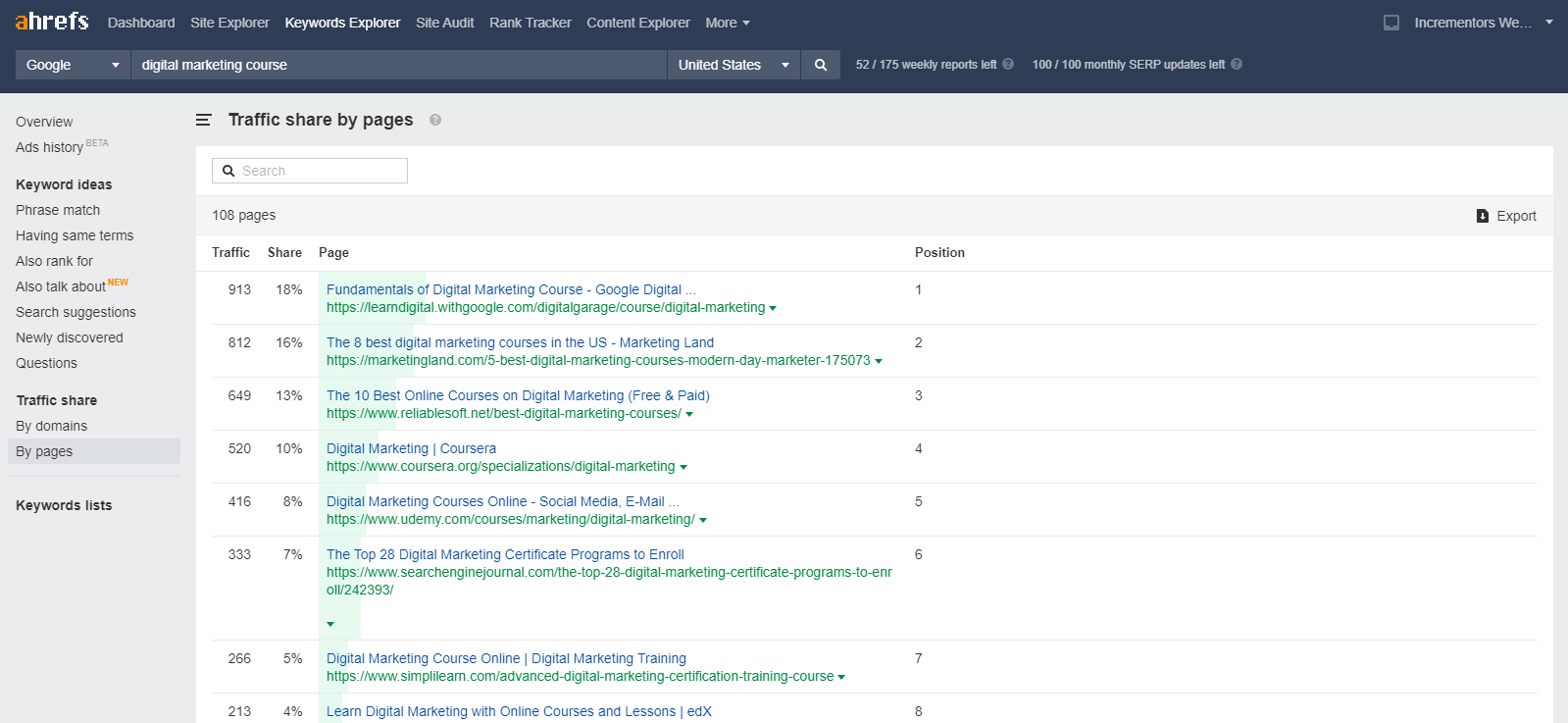Select Phrase match keyword ideas
The width and height of the screenshot is (1568, 723).
coord(58,210)
